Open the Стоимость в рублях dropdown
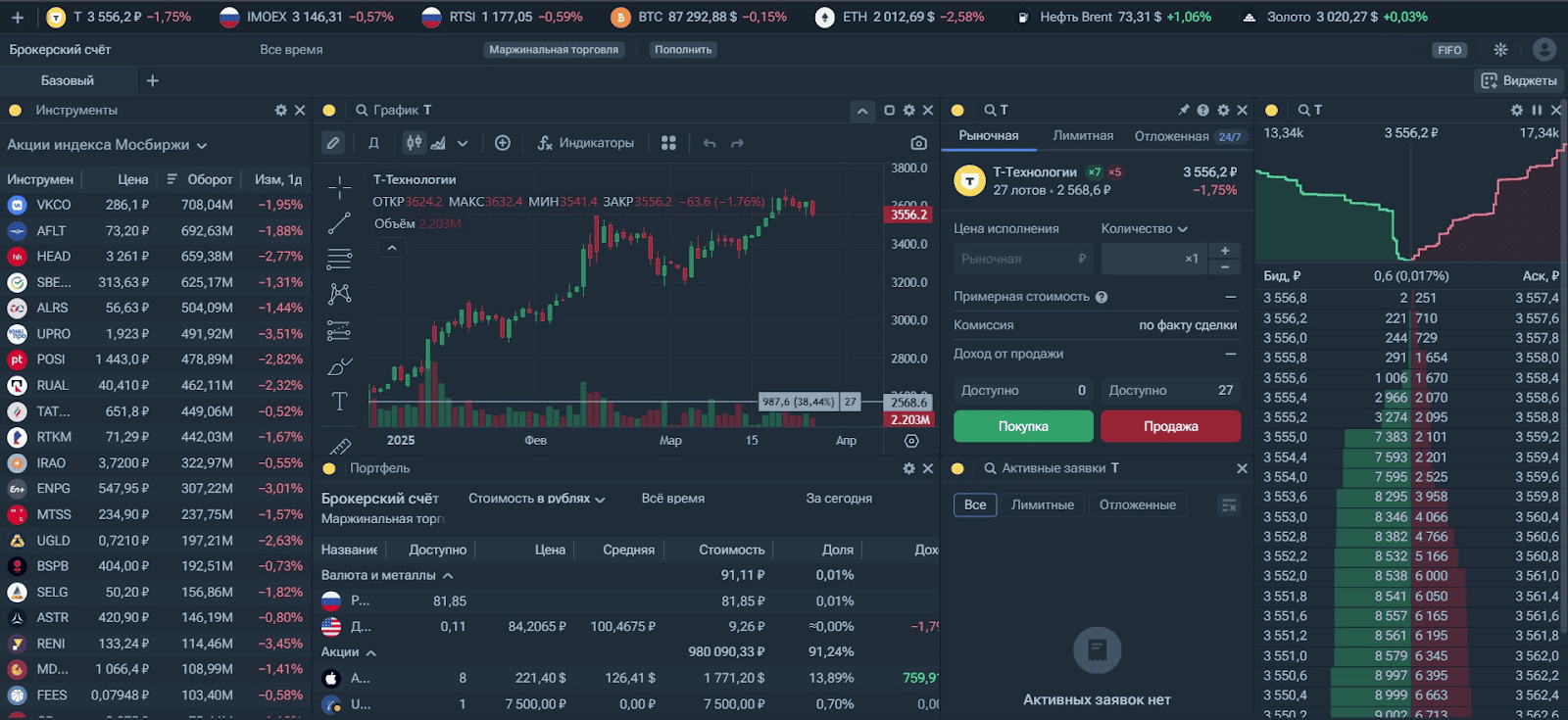 pos(536,499)
